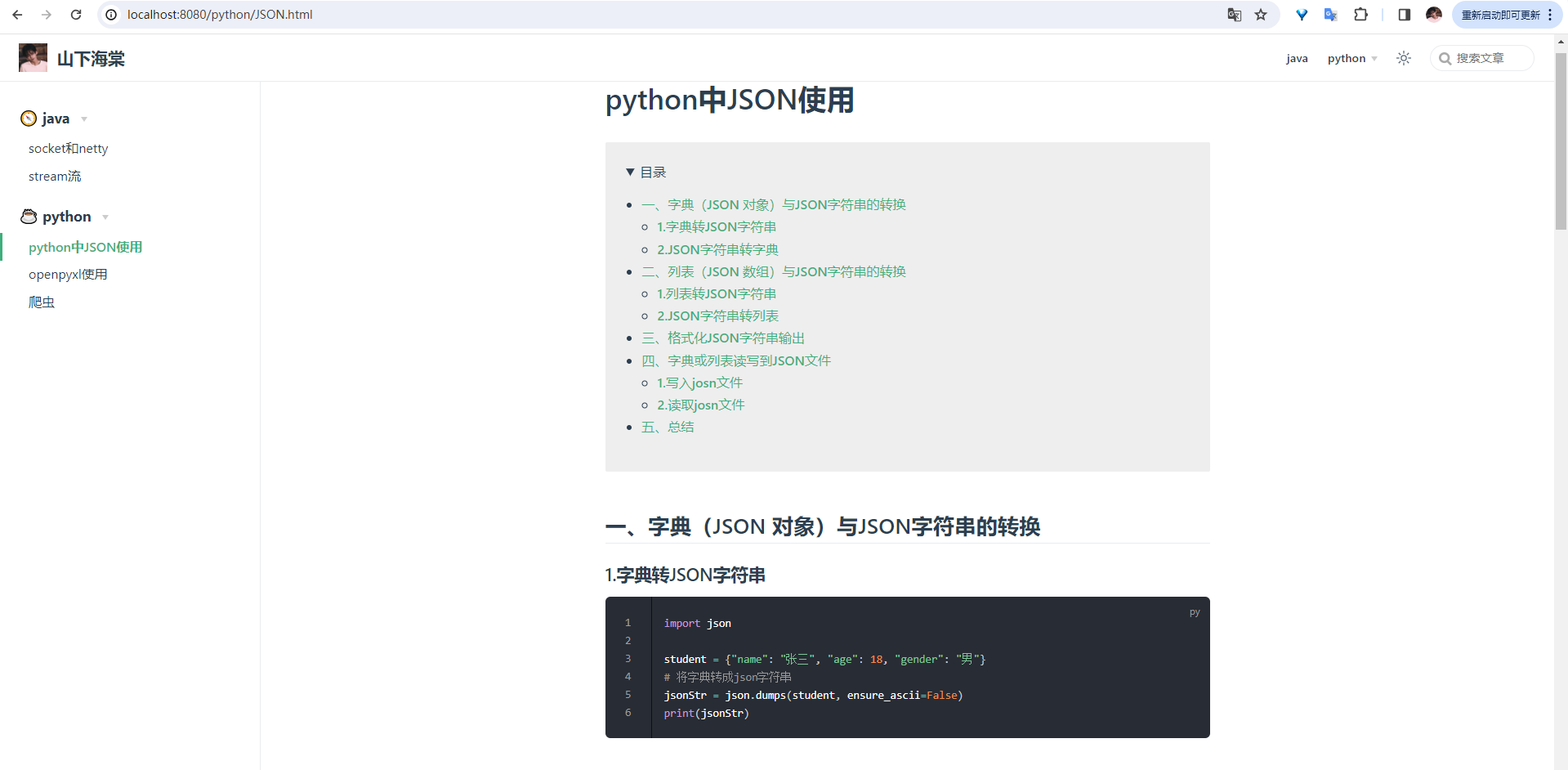Open openpyxl使用 sidebar article
Image resolution: width=1568 pixels, height=770 pixels.
(68, 275)
